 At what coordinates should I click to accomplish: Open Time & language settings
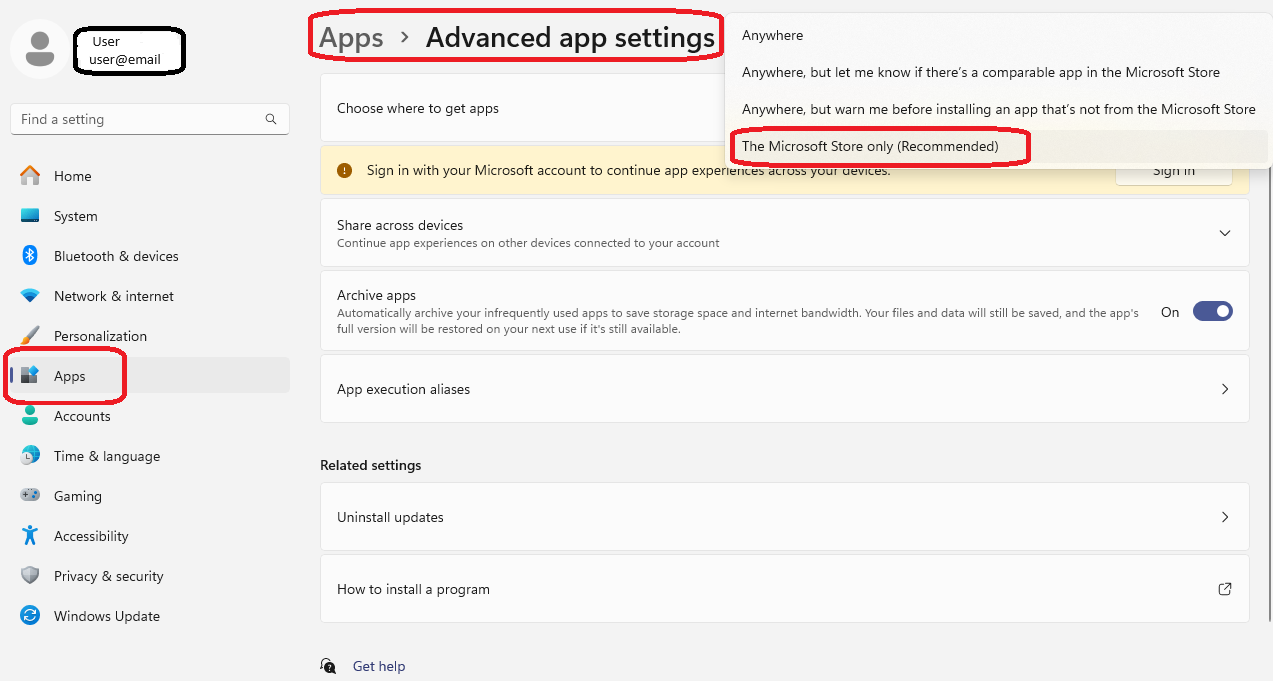[150, 456]
